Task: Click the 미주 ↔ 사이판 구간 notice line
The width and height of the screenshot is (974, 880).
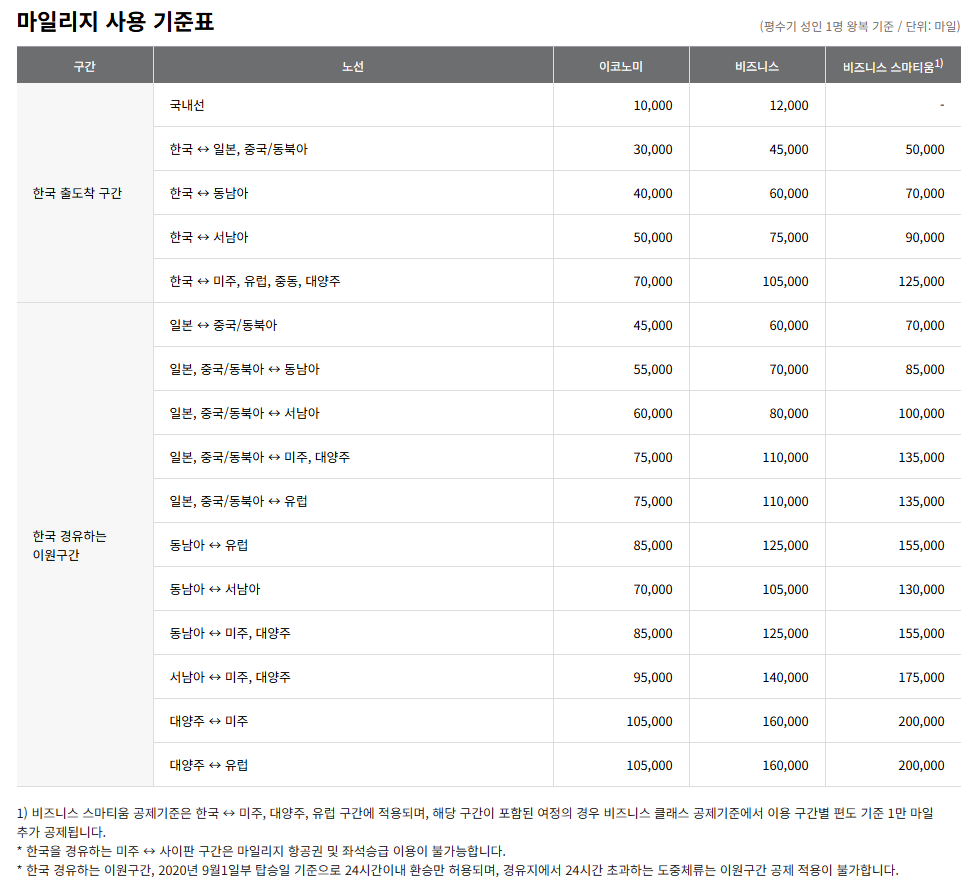Action: point(262,851)
